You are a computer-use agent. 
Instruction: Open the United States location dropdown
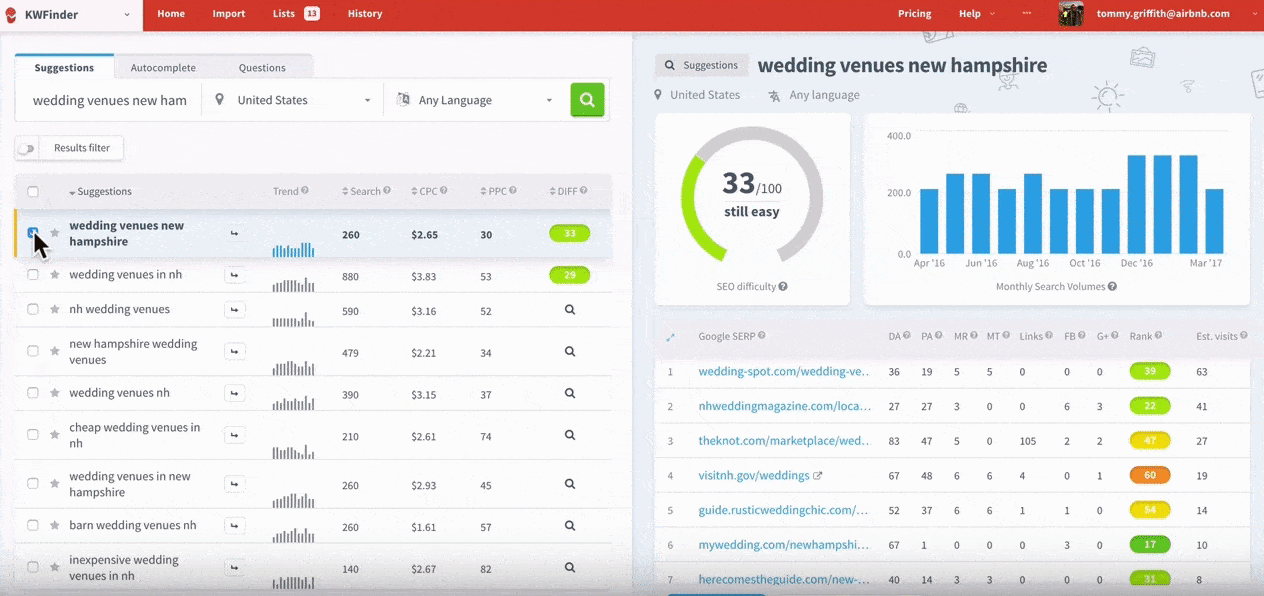(293, 100)
